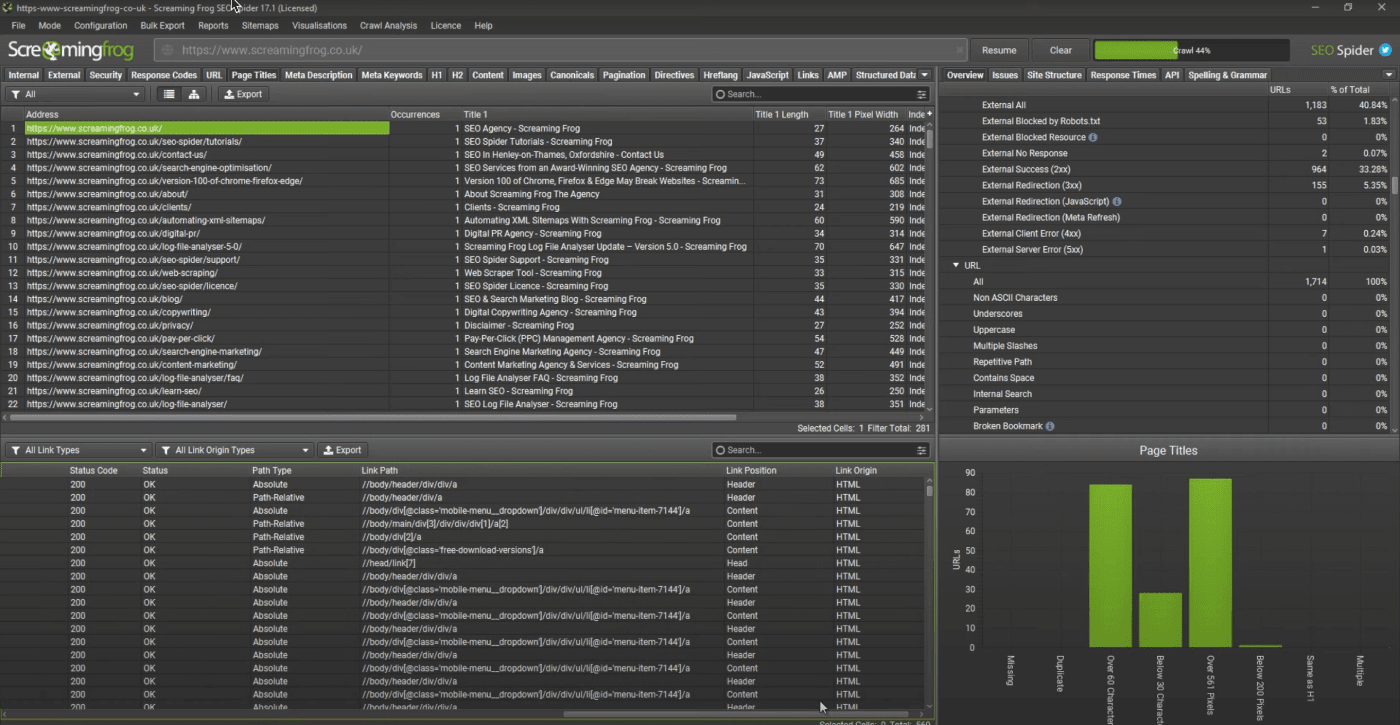Switch to the Response Codes tab
The image size is (1400, 725).
[x=164, y=75]
